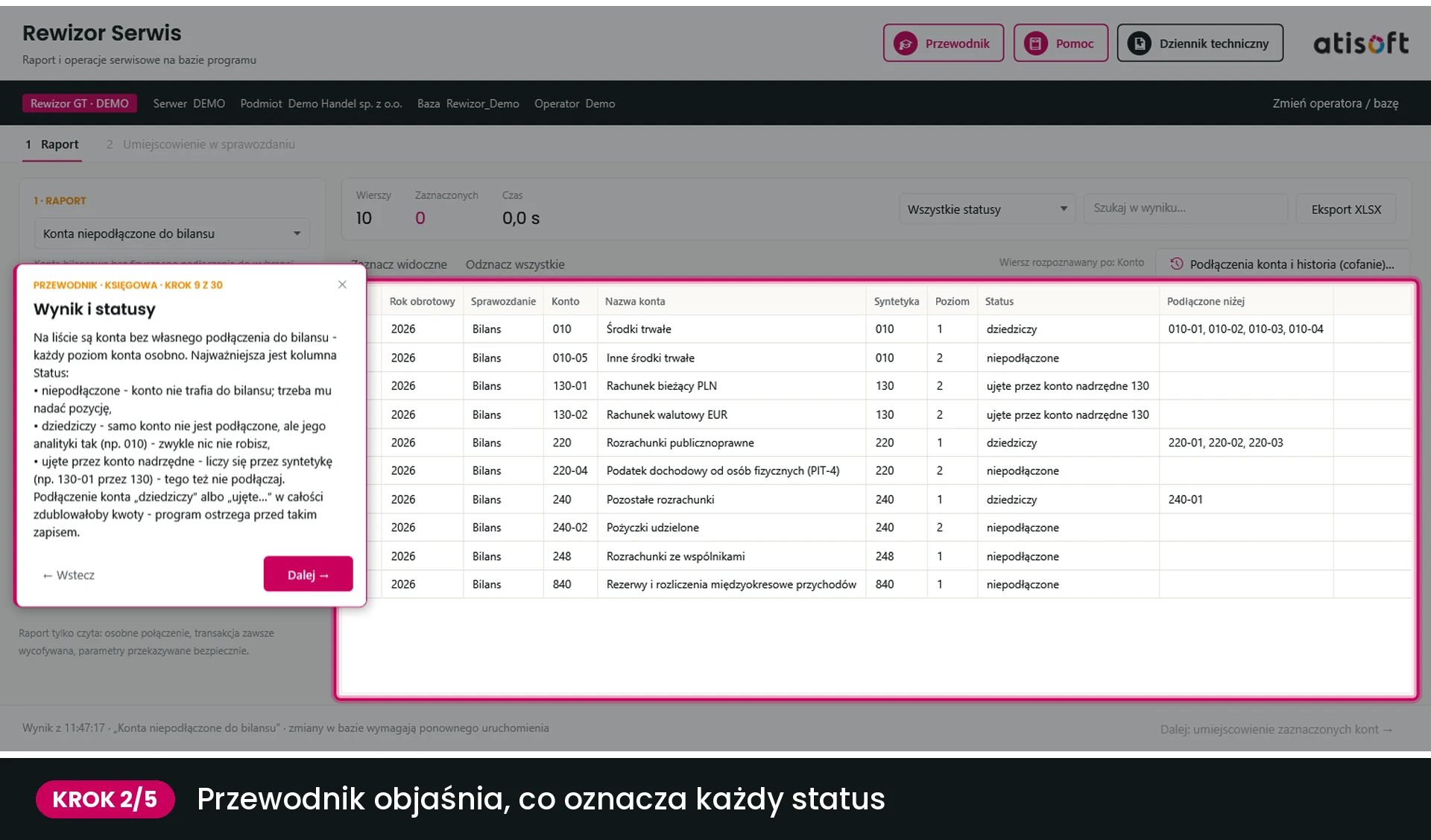Click the Dziennik techniczny button label
The image size is (1431, 840).
(x=1213, y=43)
